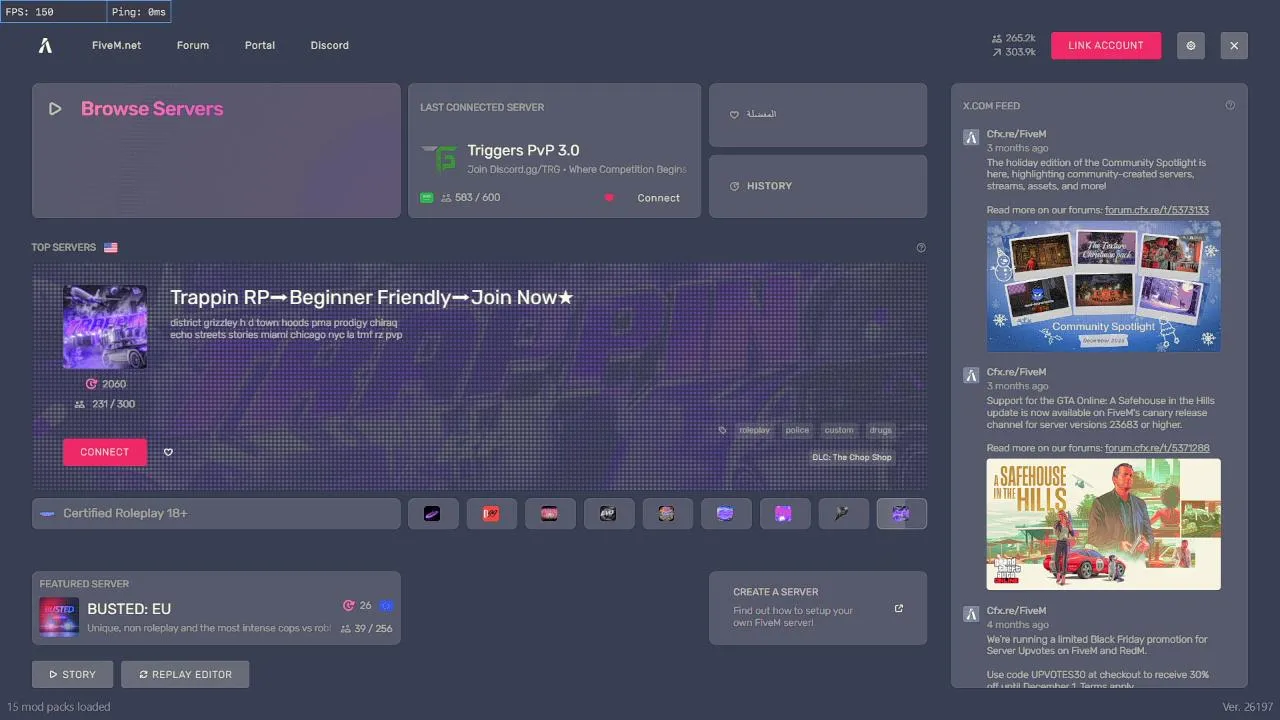Click the Cfx.re/FiveM avatar on the Community Spotlight post
1280x720 pixels.
(x=970, y=138)
